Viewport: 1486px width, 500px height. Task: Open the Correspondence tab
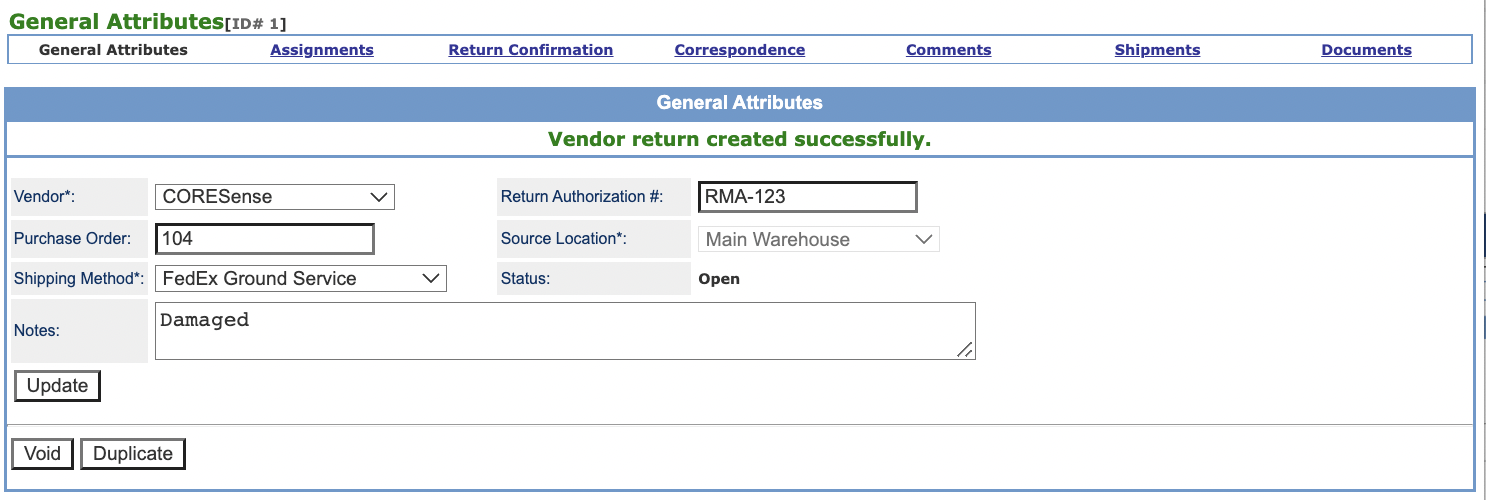click(x=739, y=50)
